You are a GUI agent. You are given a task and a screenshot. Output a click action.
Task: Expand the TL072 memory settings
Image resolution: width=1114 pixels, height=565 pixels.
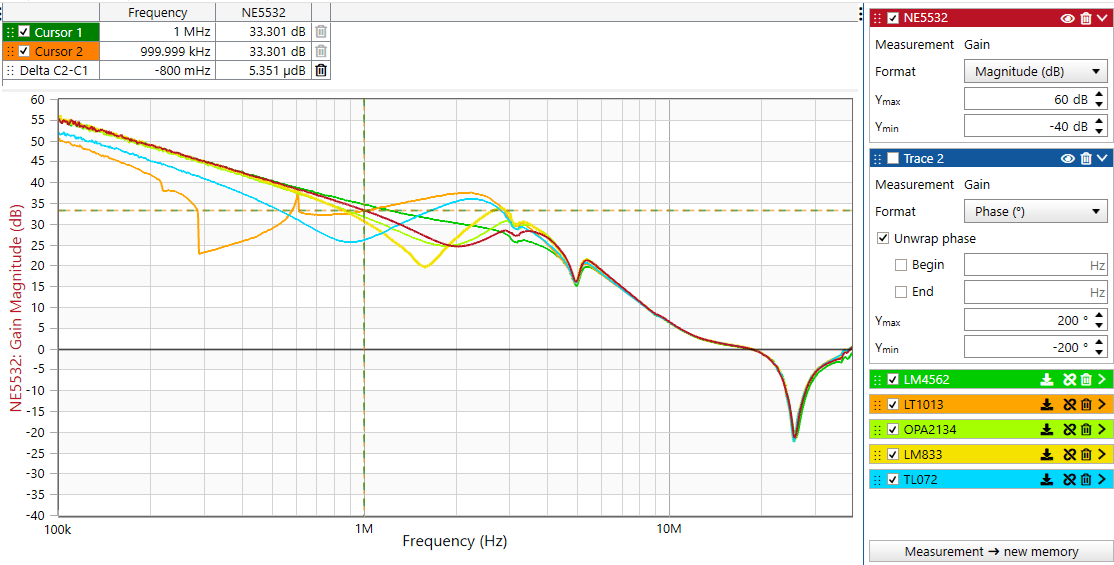[1102, 480]
